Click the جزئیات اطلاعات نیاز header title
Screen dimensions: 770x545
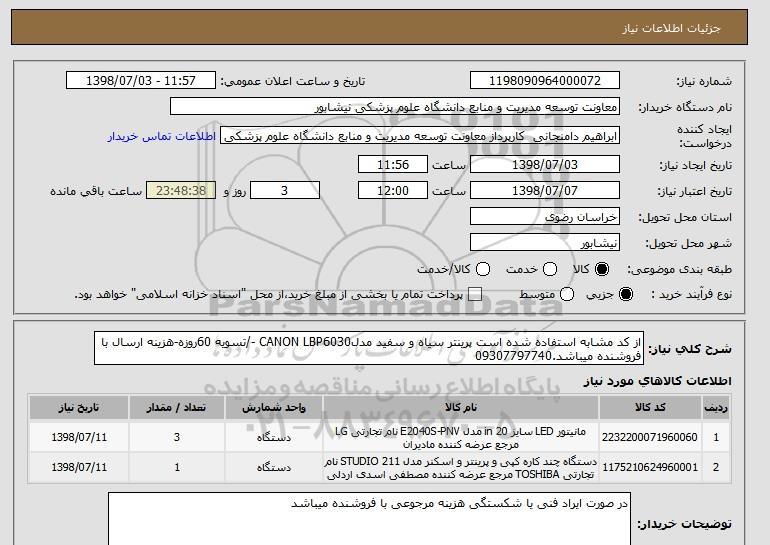[x=671, y=28]
